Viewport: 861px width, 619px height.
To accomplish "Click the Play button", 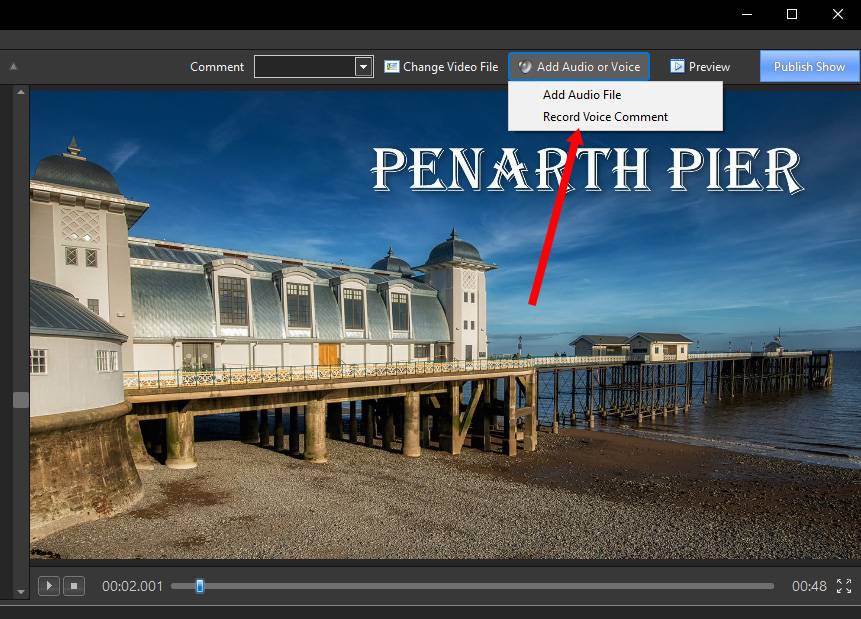I will click(48, 586).
